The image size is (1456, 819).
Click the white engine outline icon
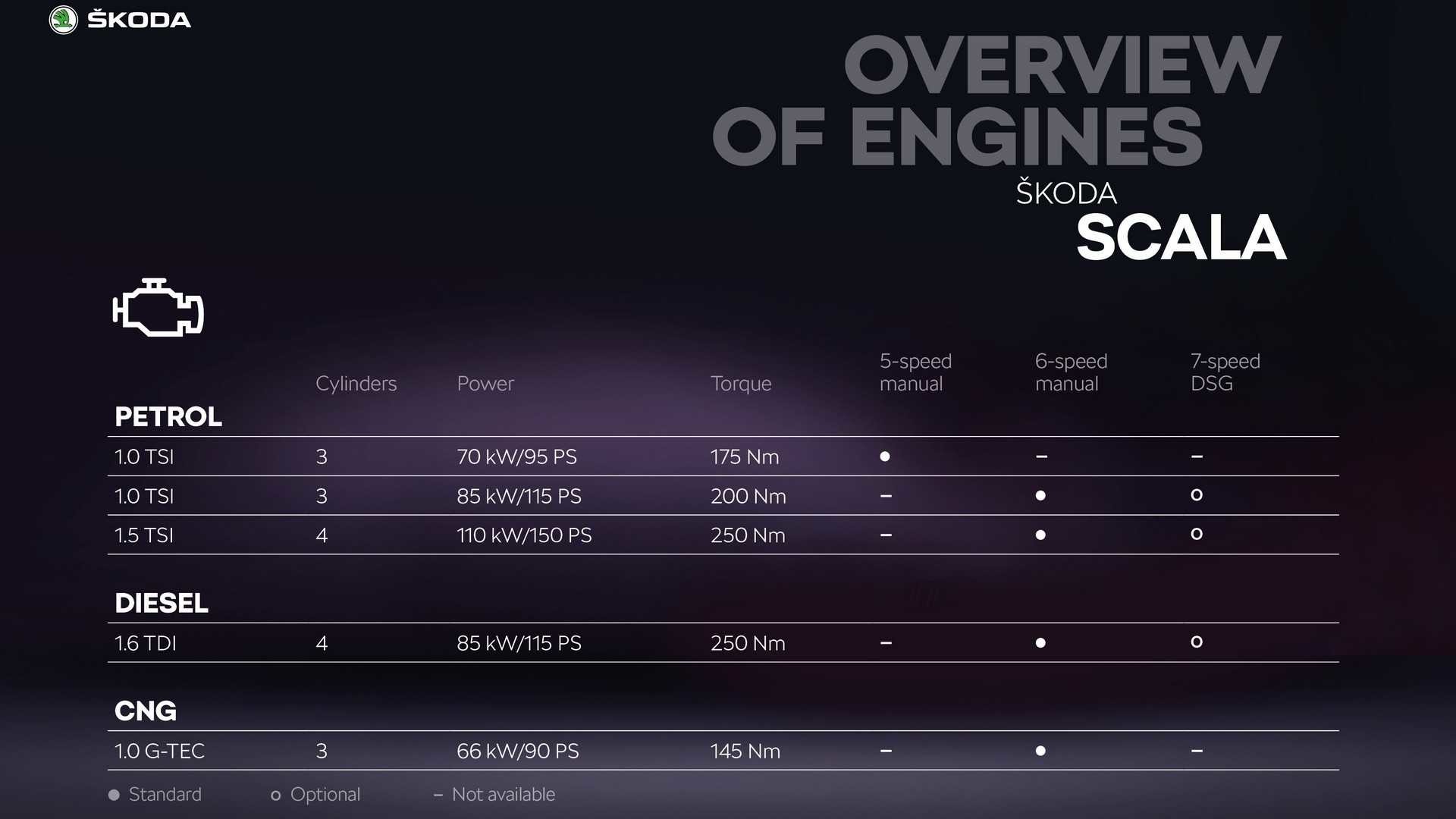tap(158, 307)
